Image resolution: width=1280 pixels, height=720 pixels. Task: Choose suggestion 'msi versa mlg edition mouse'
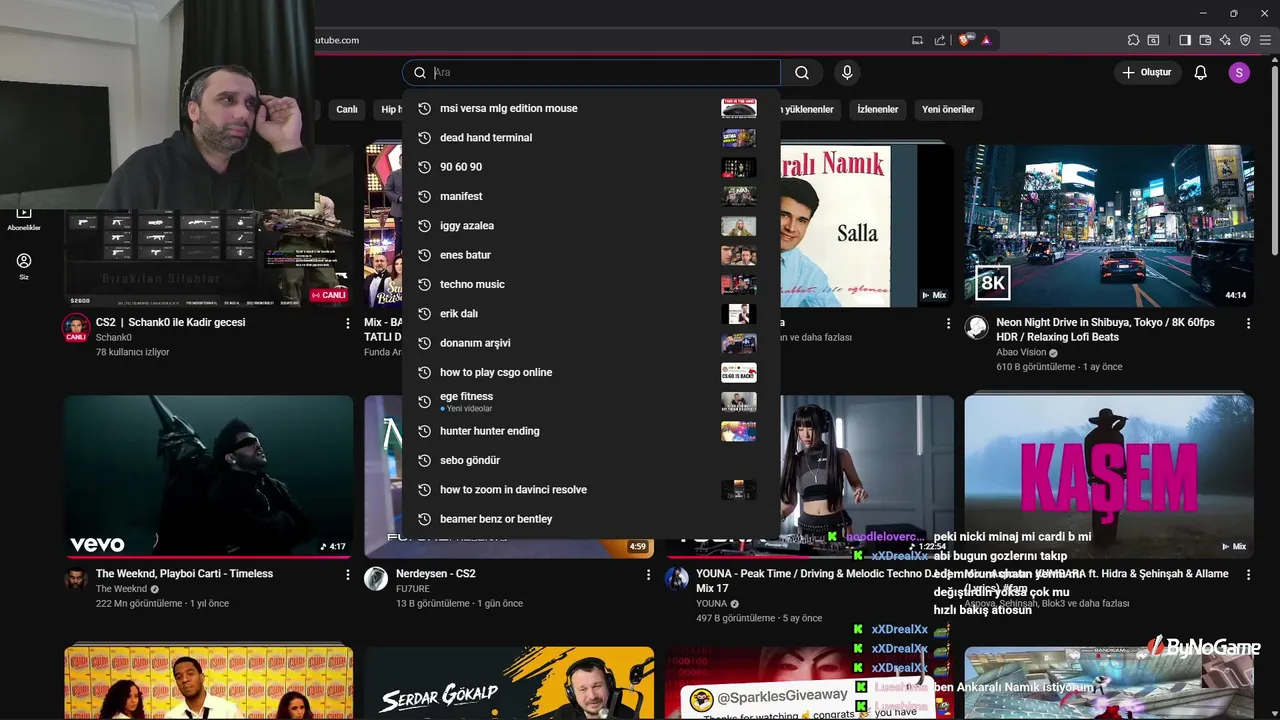tap(591, 108)
